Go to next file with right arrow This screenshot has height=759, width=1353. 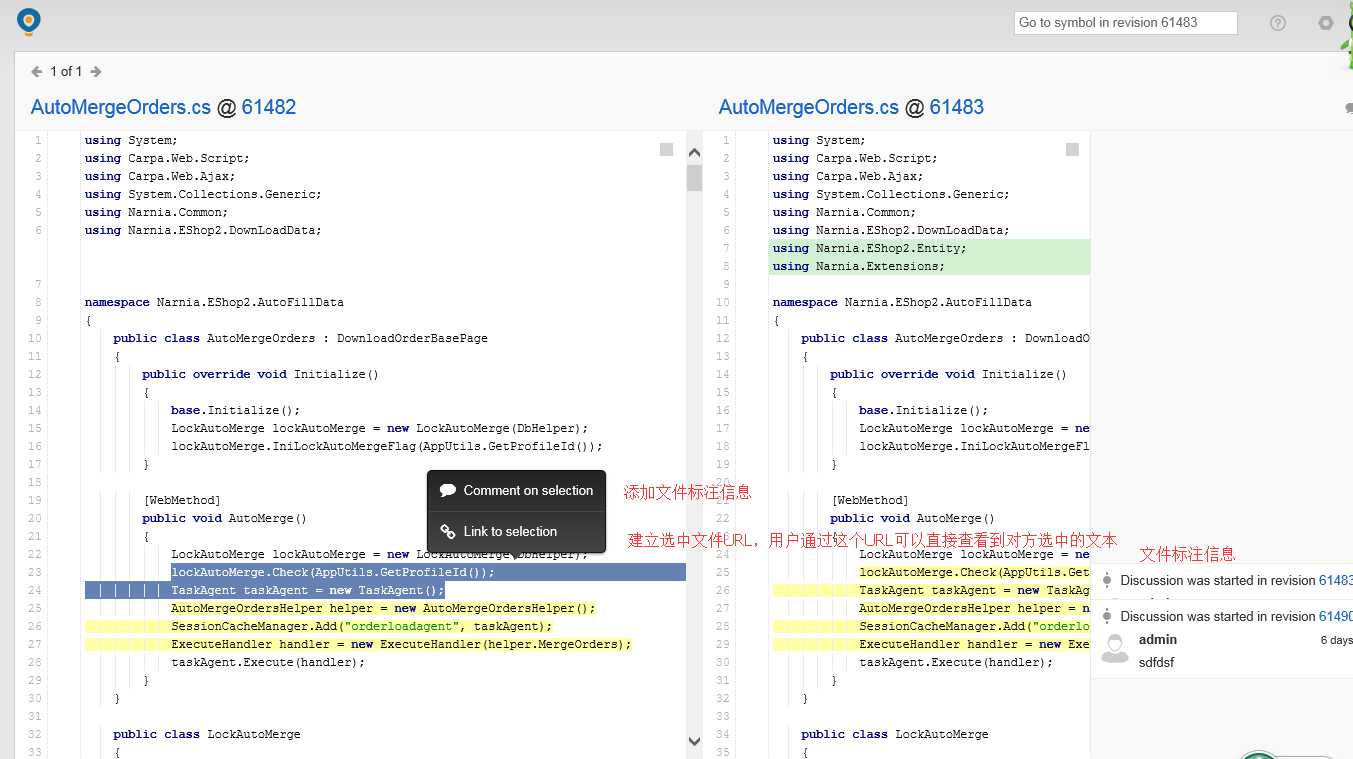(x=96, y=72)
